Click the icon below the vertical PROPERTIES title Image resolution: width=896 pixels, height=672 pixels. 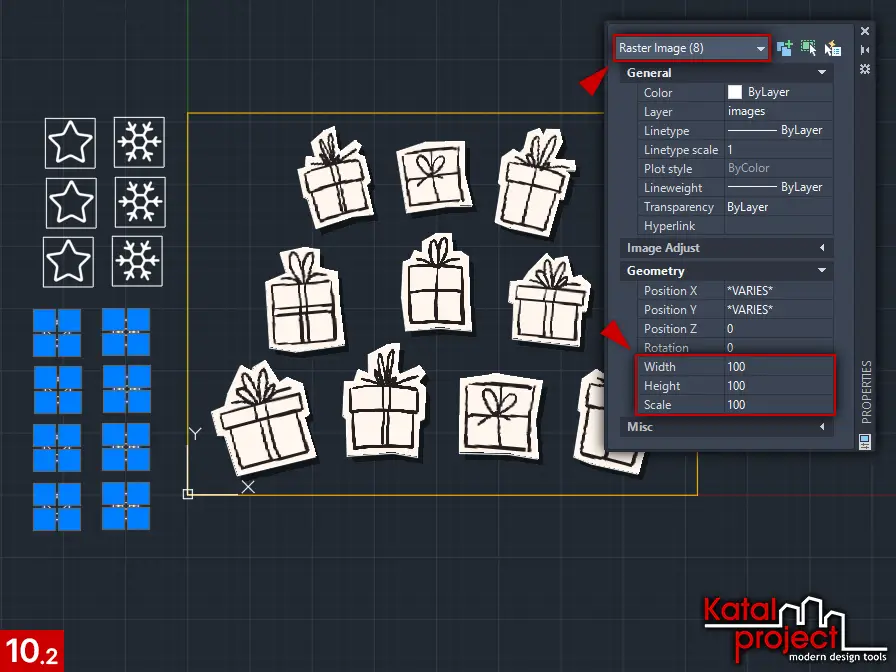click(865, 440)
